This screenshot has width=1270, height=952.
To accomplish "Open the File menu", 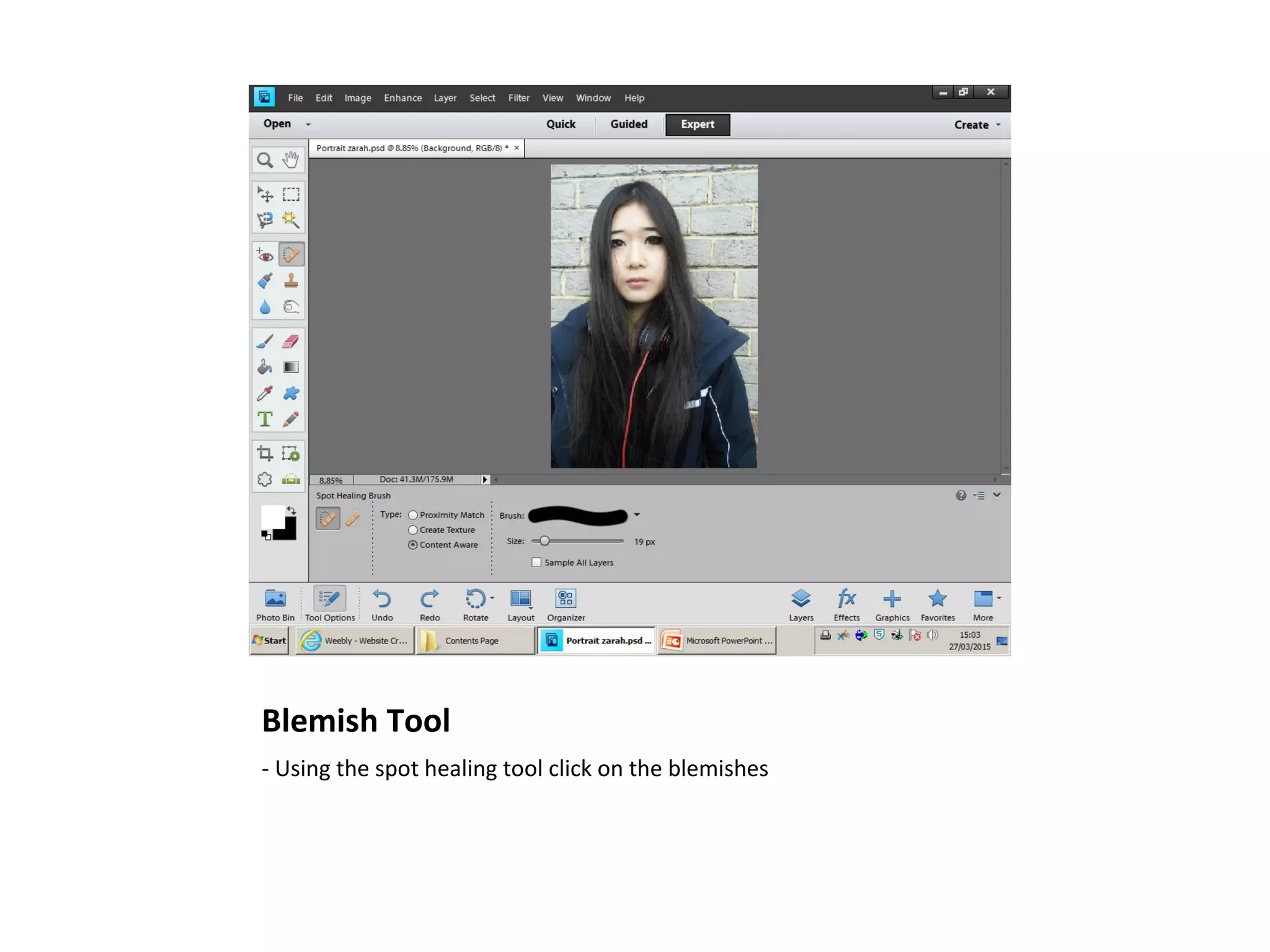I will [x=295, y=98].
